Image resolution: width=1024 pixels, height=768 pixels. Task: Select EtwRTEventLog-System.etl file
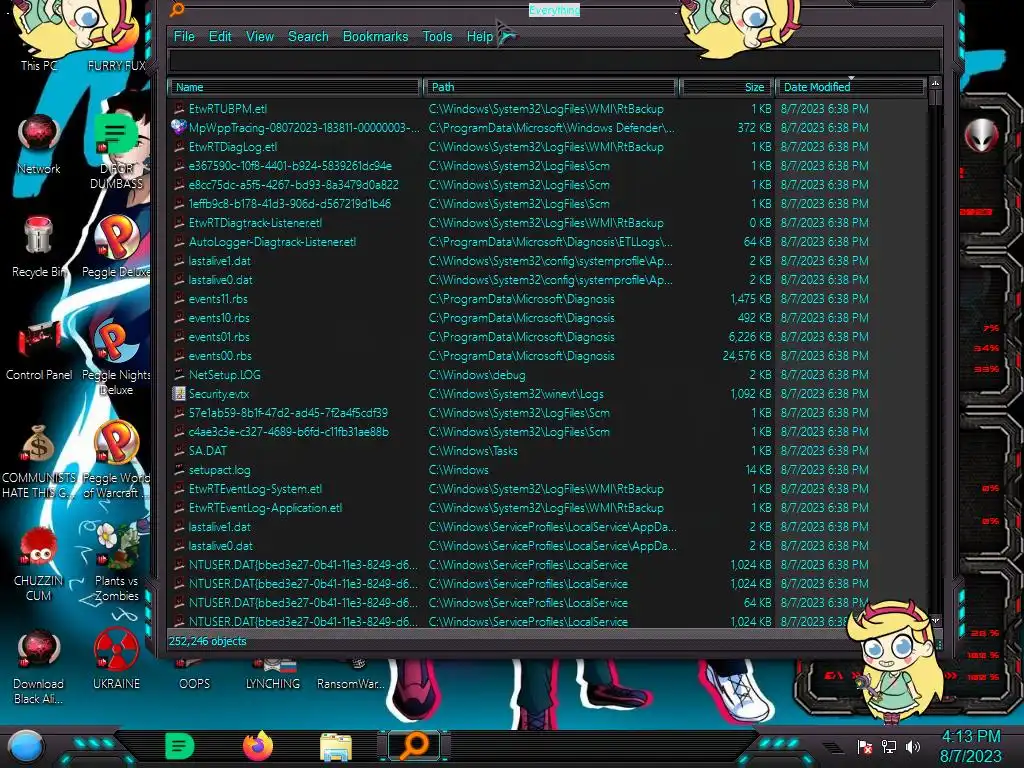(255, 488)
